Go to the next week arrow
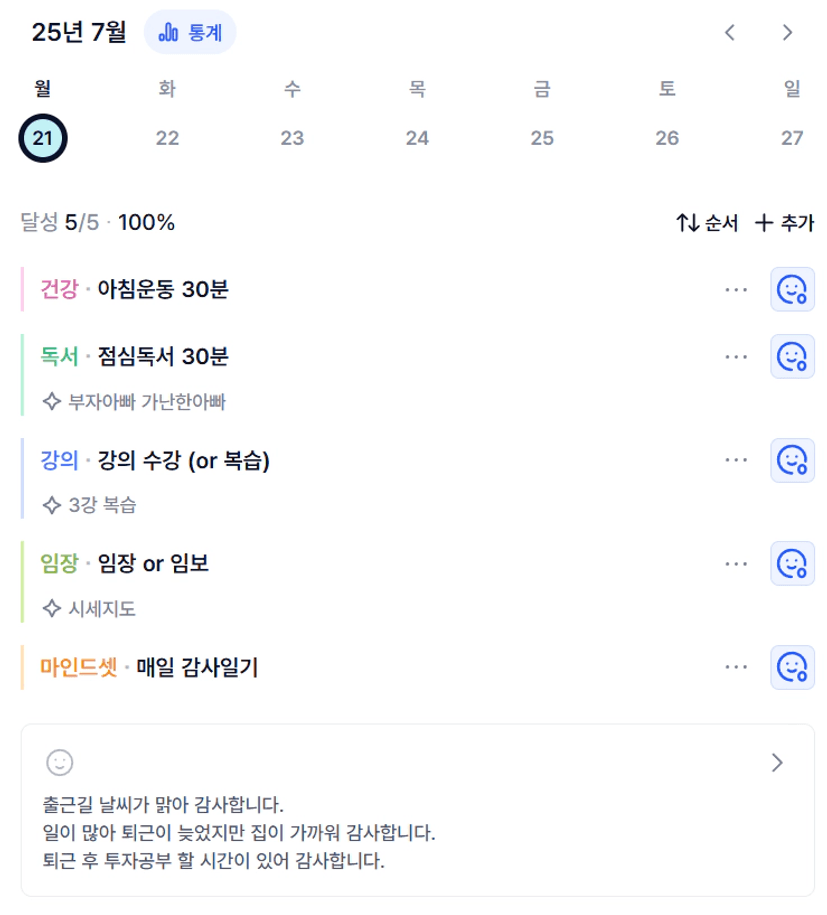Viewport: 827px width, 915px height. pos(787,32)
